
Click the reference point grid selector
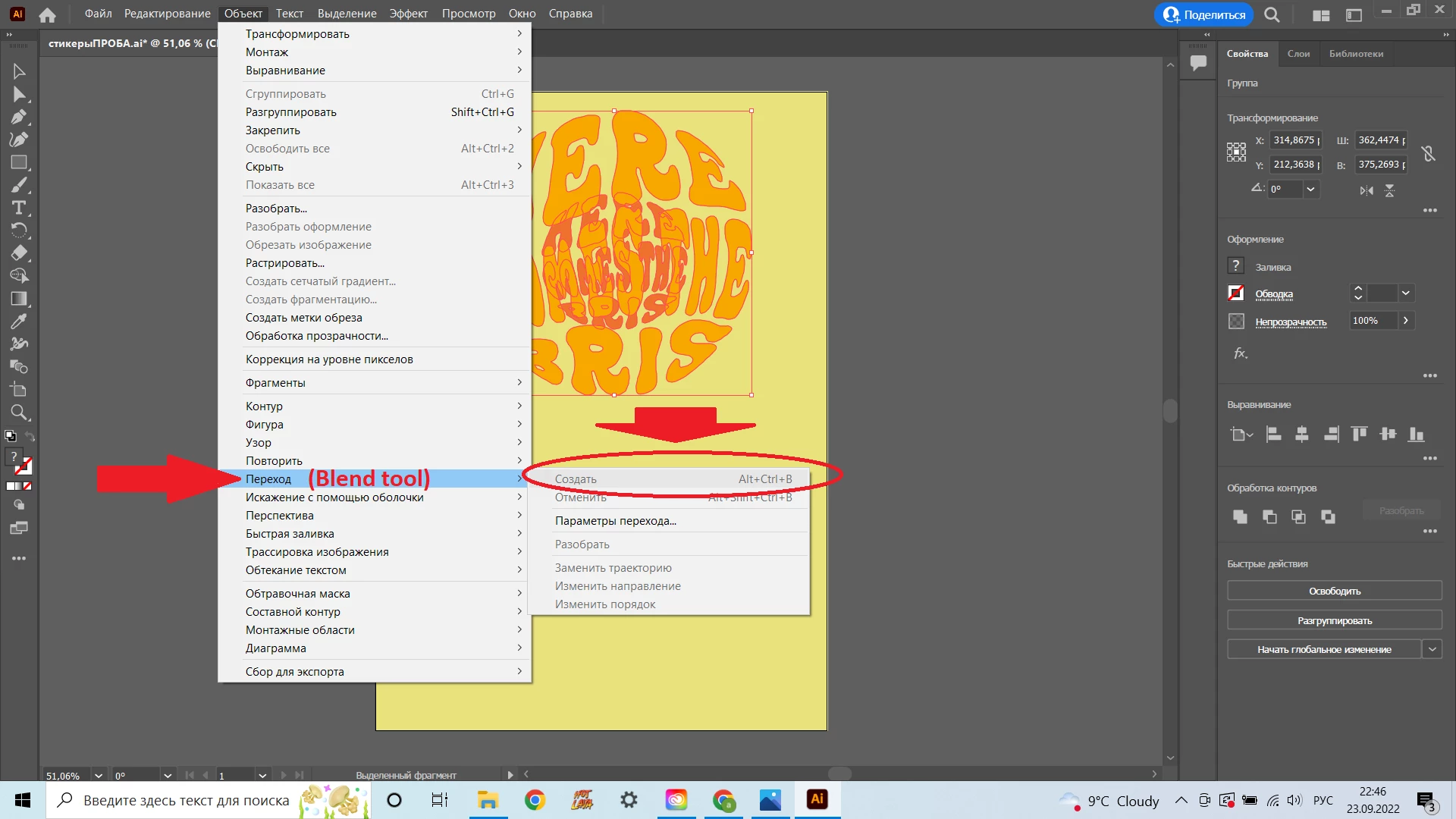pos(1236,152)
